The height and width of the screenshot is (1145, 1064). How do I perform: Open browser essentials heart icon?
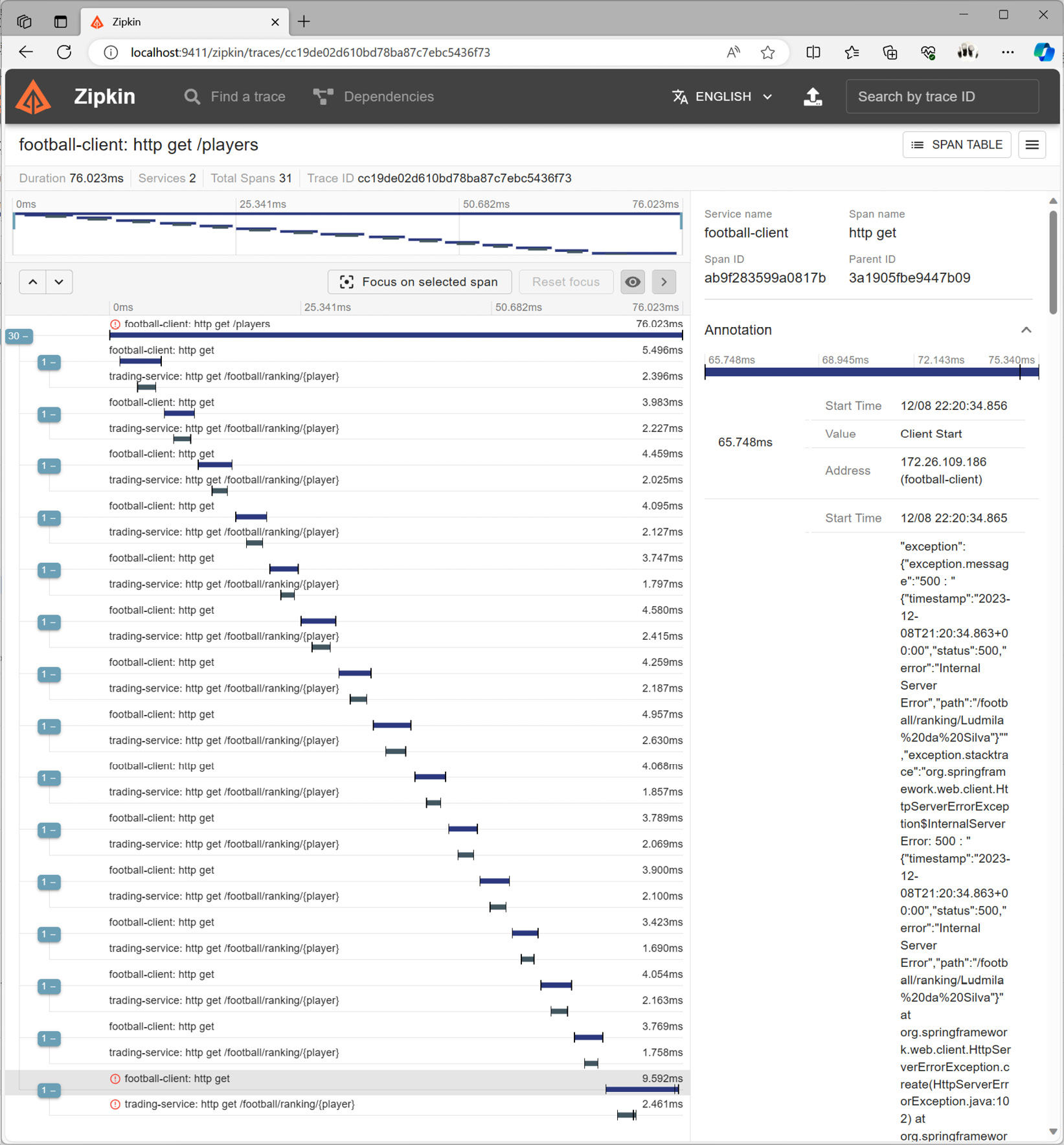click(x=929, y=52)
